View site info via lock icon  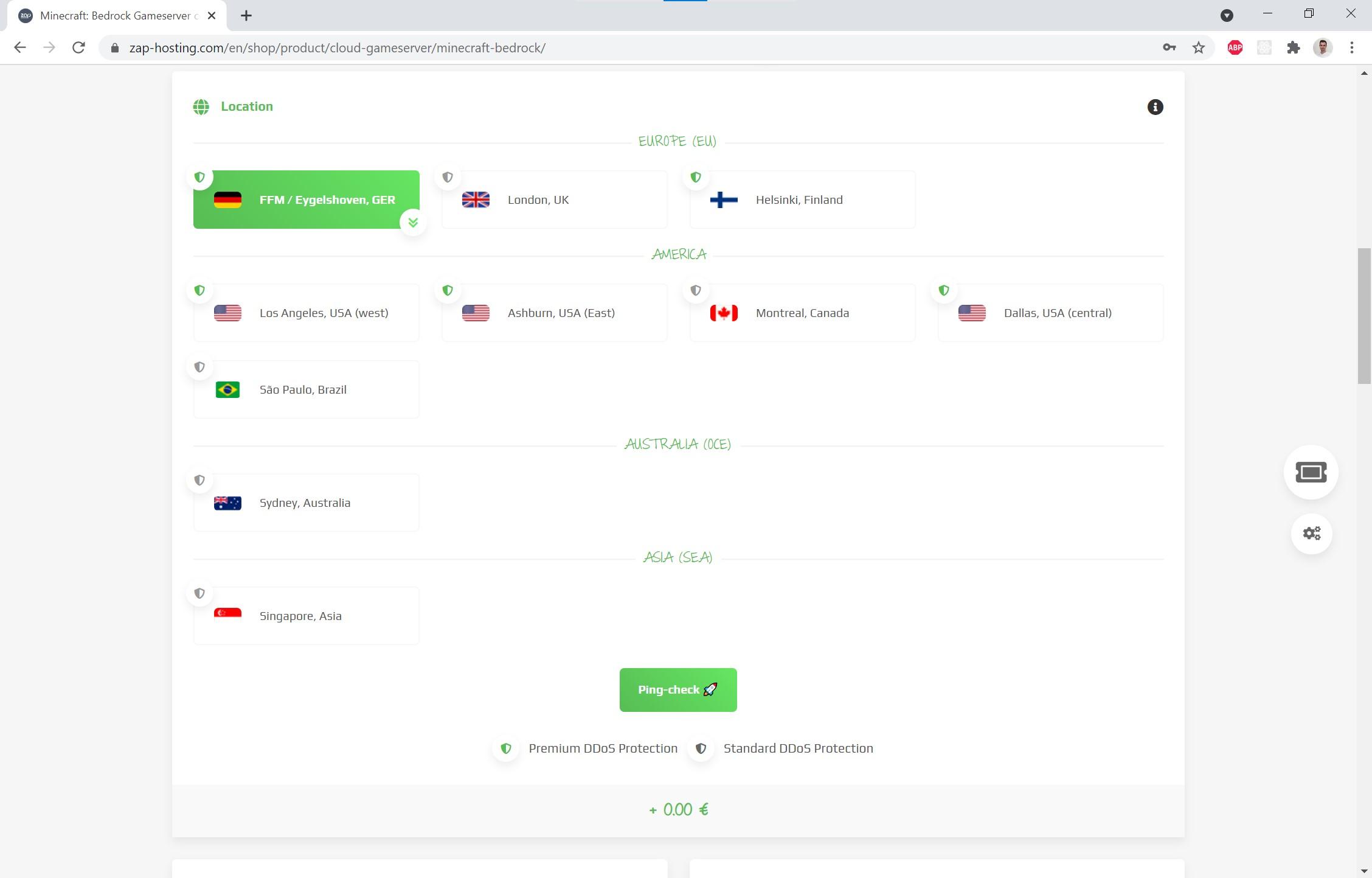[x=115, y=47]
